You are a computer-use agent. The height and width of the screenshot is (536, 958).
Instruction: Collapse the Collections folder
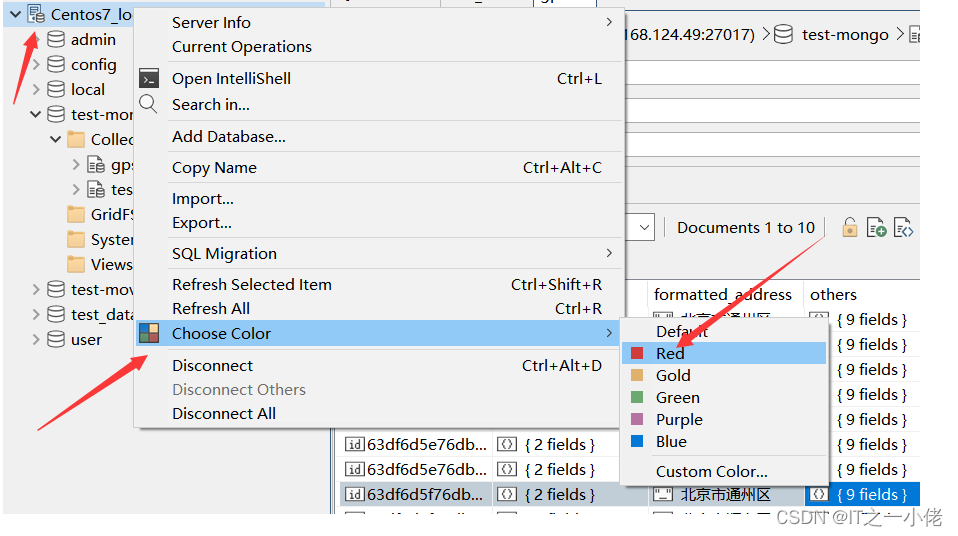[x=56, y=139]
